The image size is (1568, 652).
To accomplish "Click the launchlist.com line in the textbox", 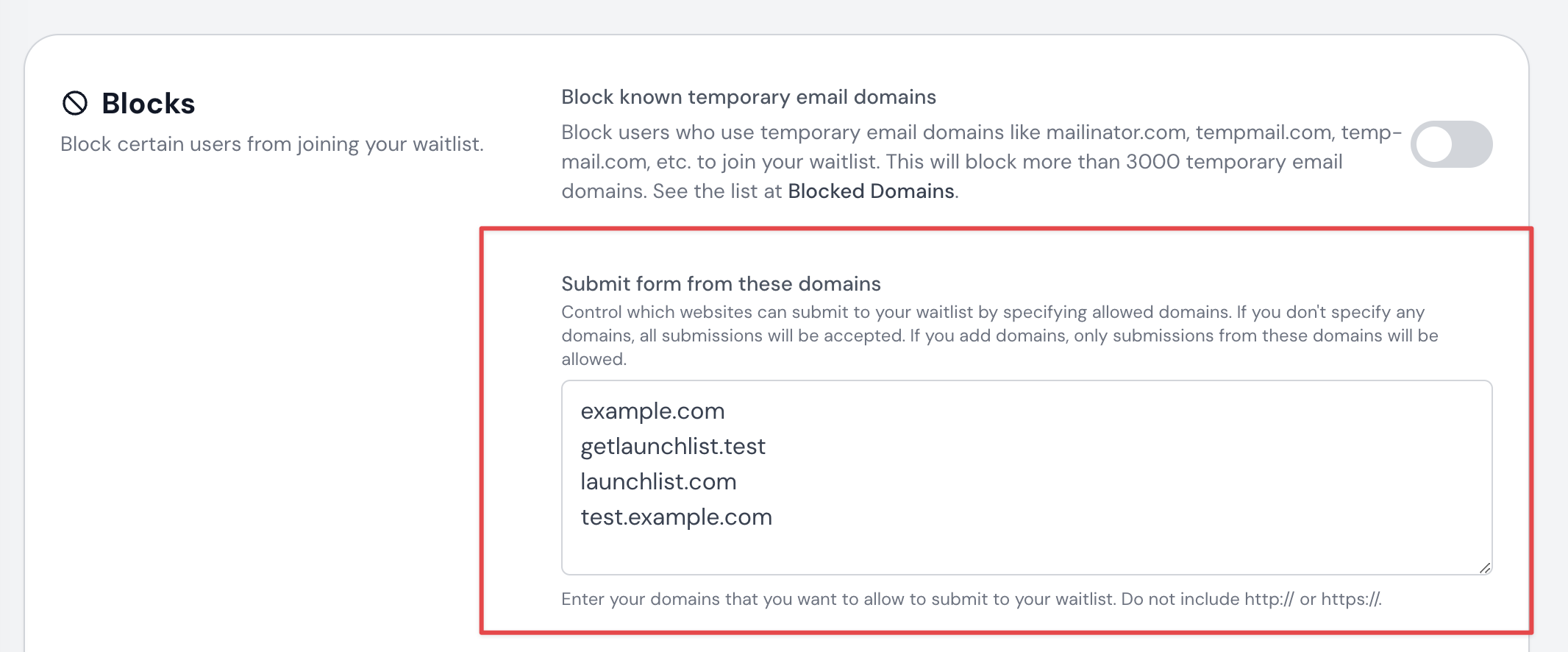I will click(x=658, y=481).
